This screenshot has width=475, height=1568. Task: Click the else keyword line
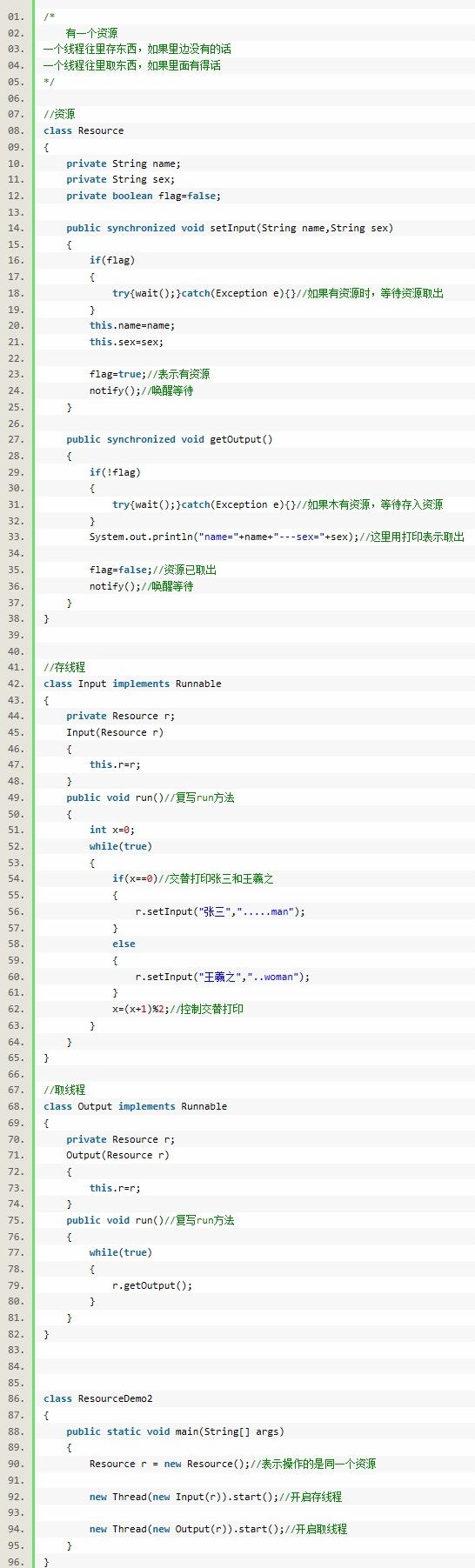pos(124,944)
